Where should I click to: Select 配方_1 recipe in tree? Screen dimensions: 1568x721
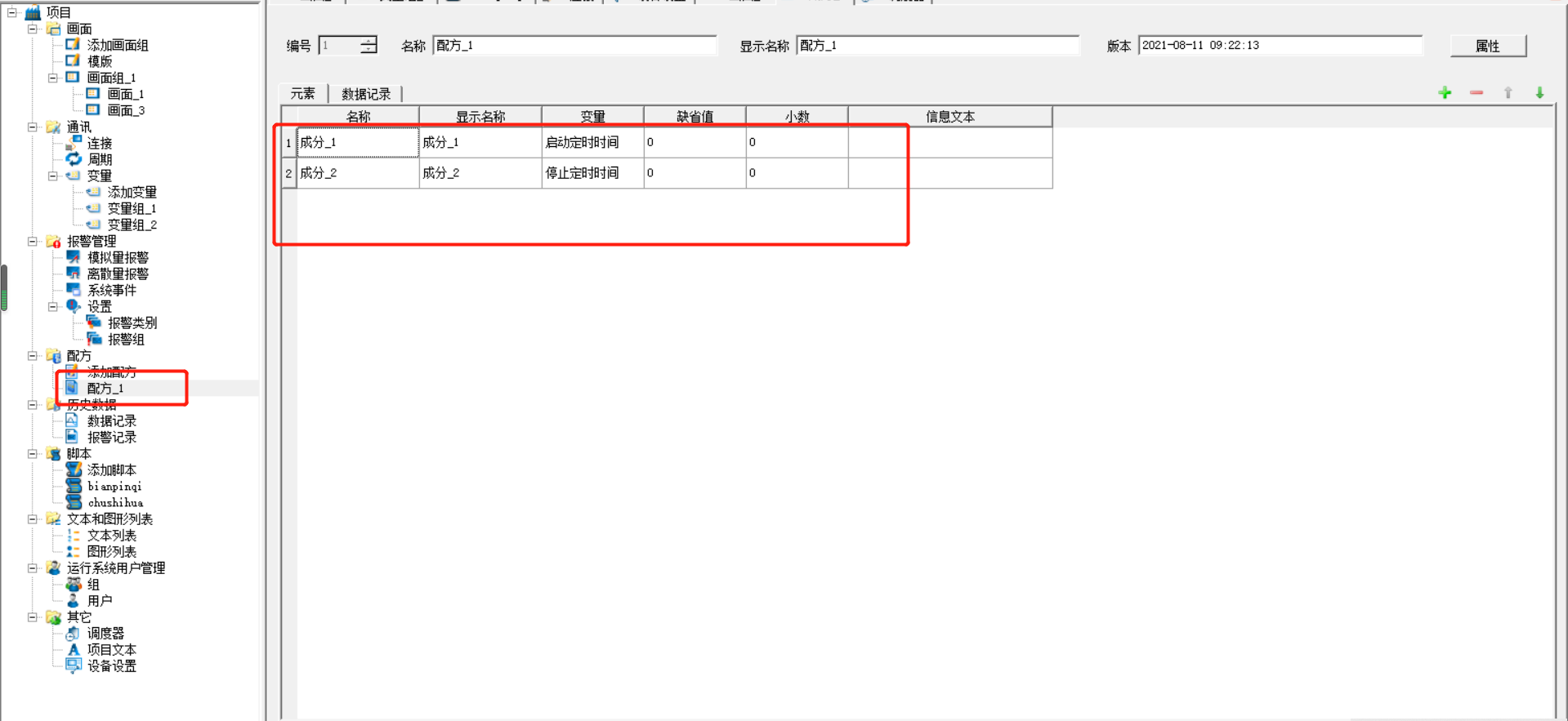(x=105, y=388)
